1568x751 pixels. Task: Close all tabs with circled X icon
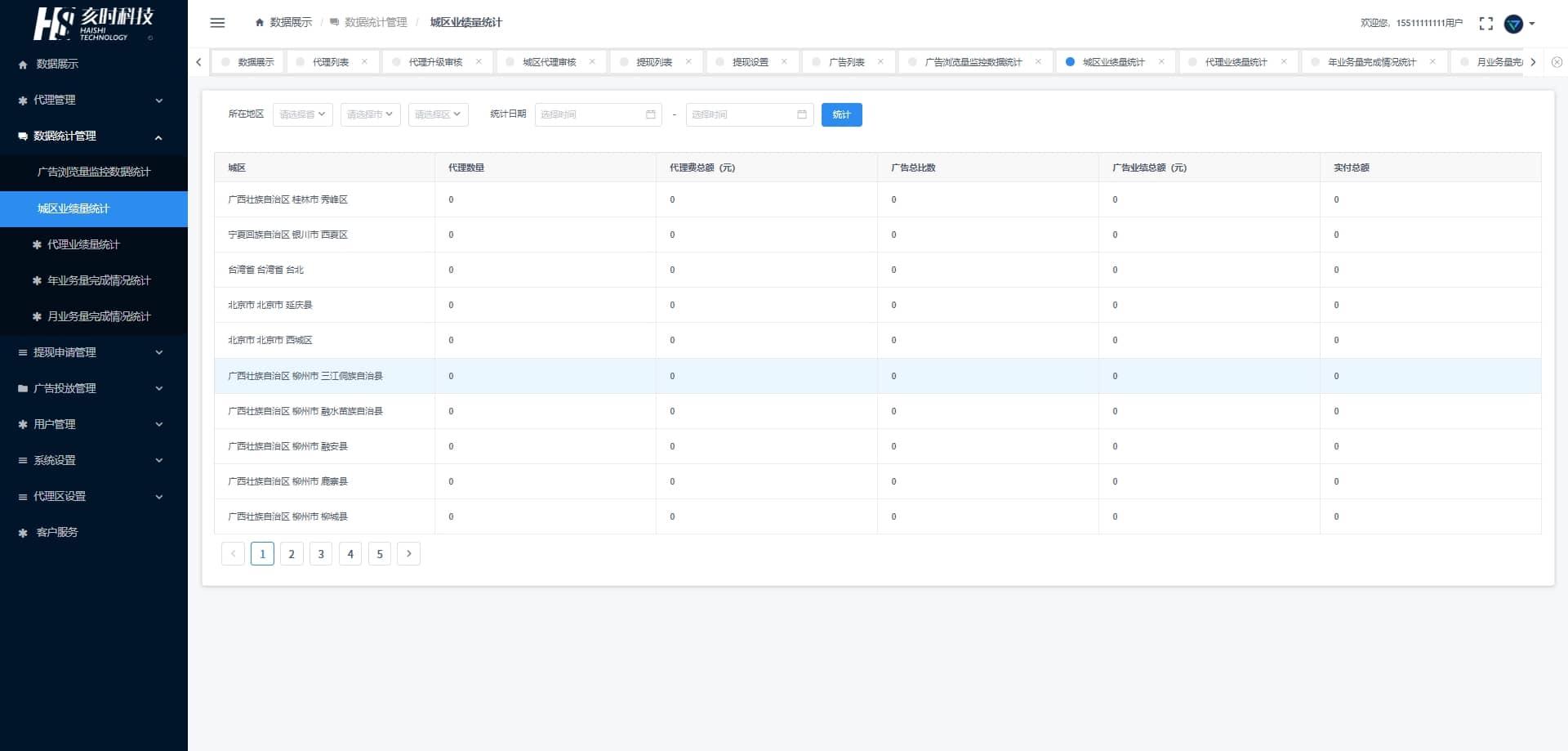pyautogui.click(x=1557, y=62)
